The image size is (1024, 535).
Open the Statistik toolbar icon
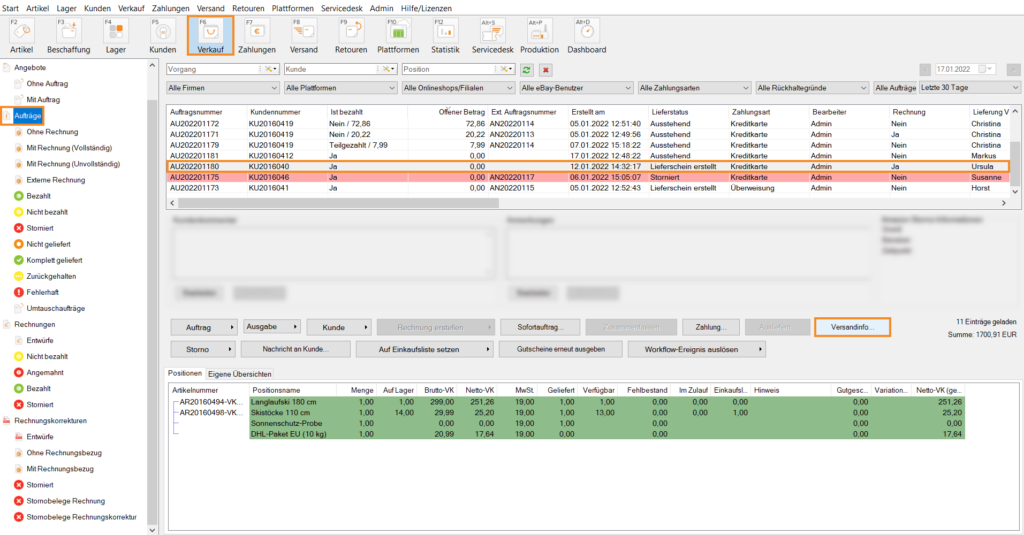click(445, 35)
